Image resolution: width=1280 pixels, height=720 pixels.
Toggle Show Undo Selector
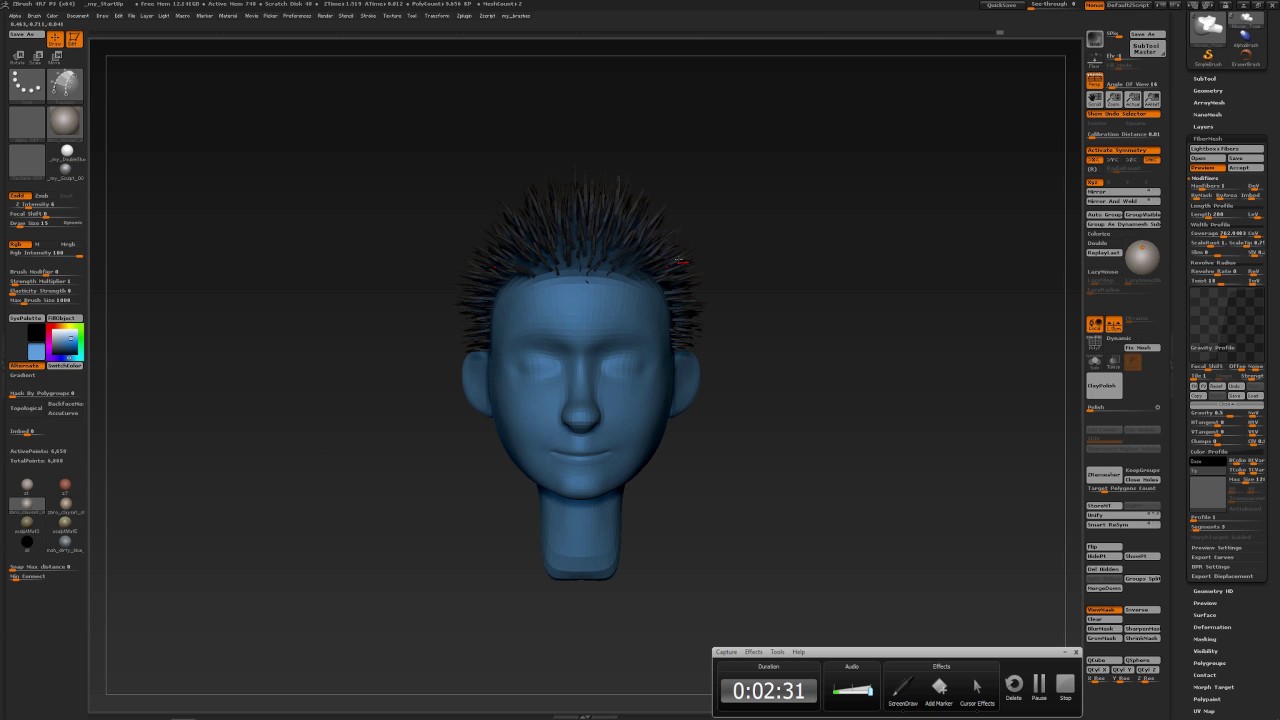tap(1123, 114)
